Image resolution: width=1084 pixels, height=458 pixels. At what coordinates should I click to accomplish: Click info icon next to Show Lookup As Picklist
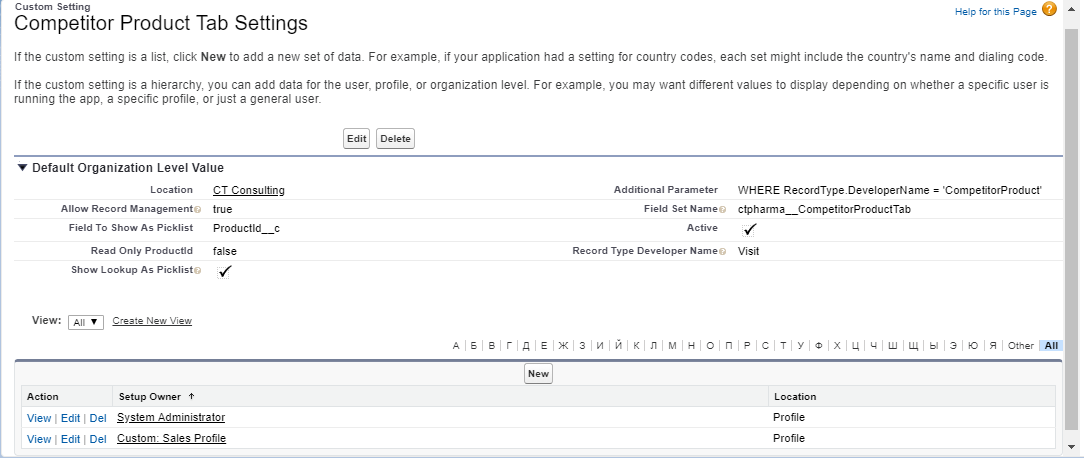pos(197,271)
